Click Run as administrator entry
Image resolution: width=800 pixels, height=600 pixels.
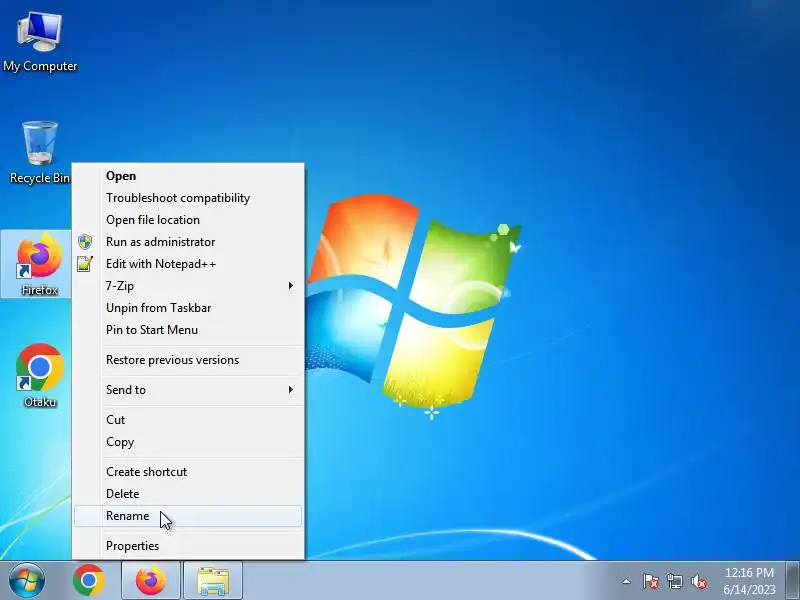(188, 242)
